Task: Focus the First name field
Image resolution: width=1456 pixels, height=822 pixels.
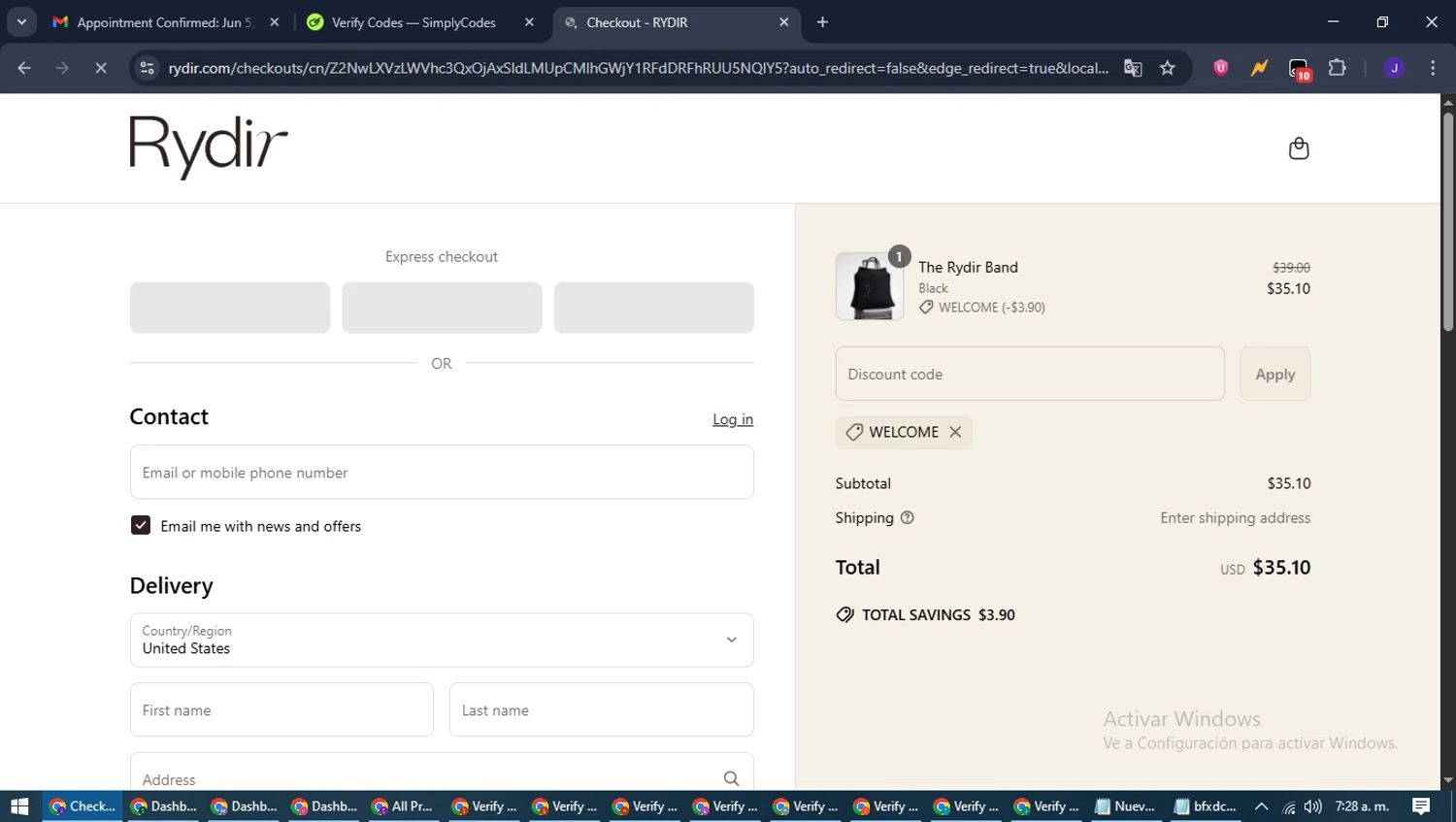Action: click(x=281, y=709)
